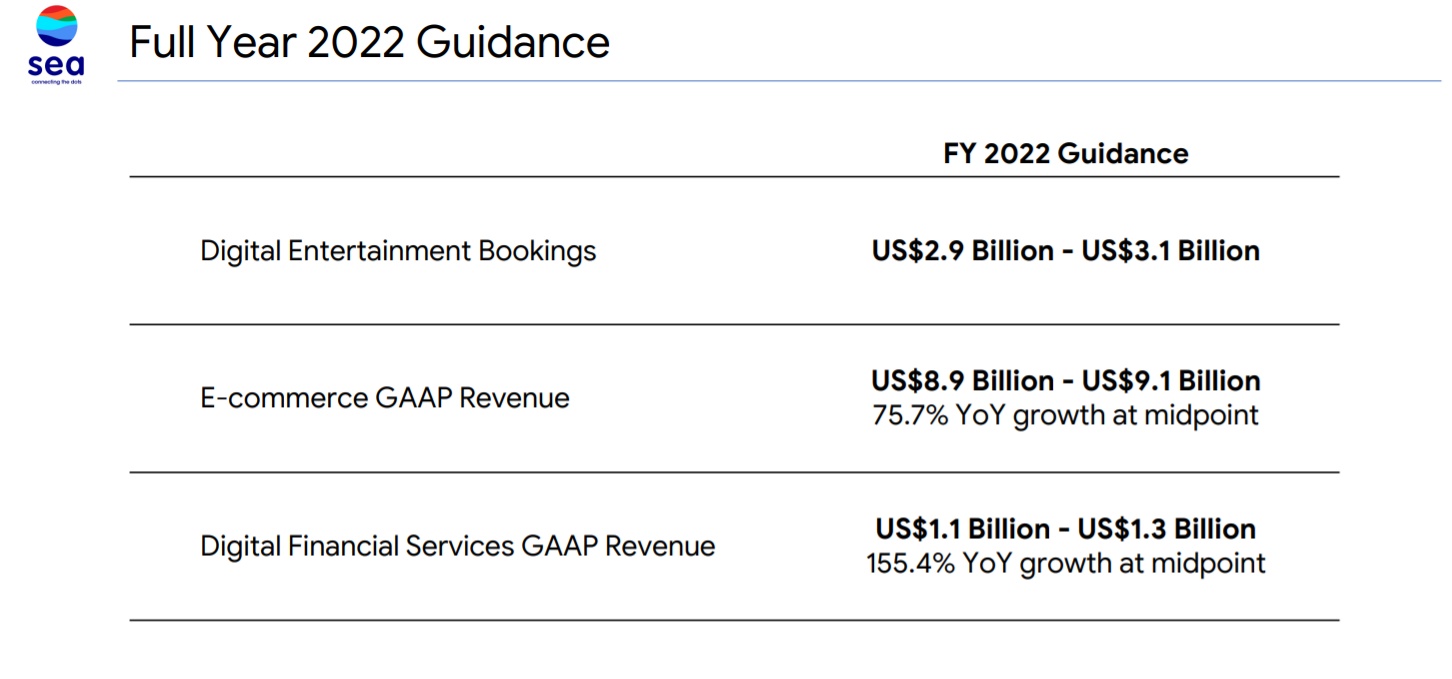Image resolution: width=1452 pixels, height=679 pixels.
Task: Click the Sea logo icon
Action: pos(56,26)
